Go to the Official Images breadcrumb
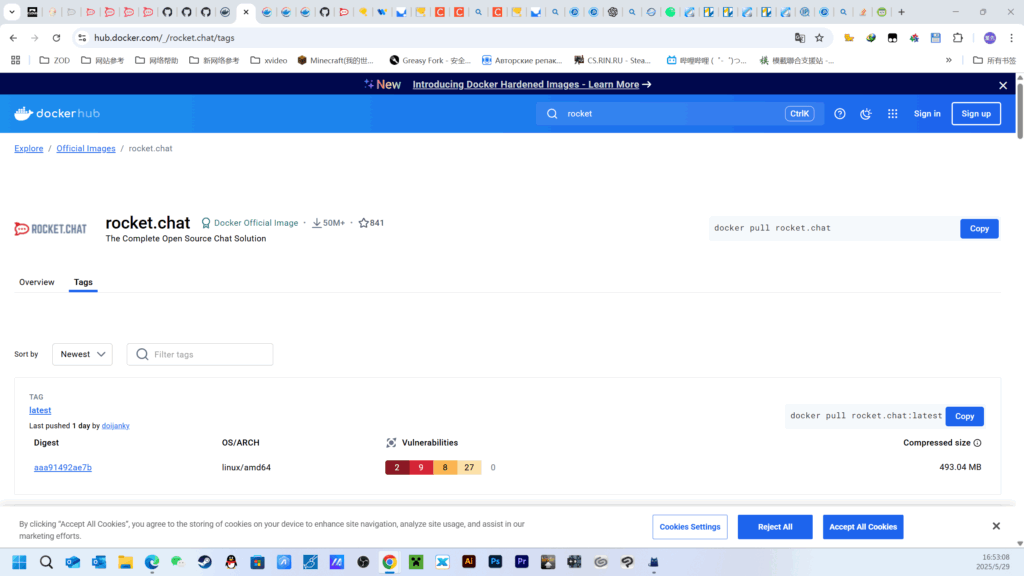The height and width of the screenshot is (576, 1024). click(x=86, y=148)
